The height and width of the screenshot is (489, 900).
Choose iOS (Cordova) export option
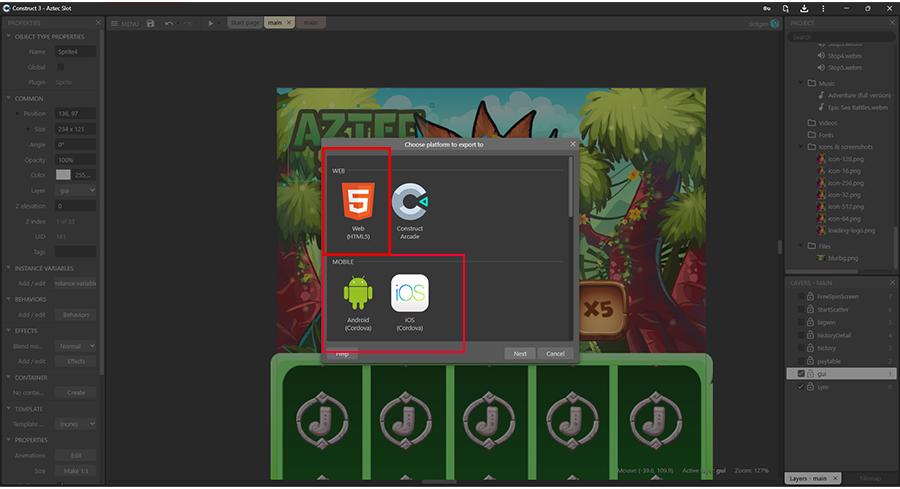click(409, 302)
